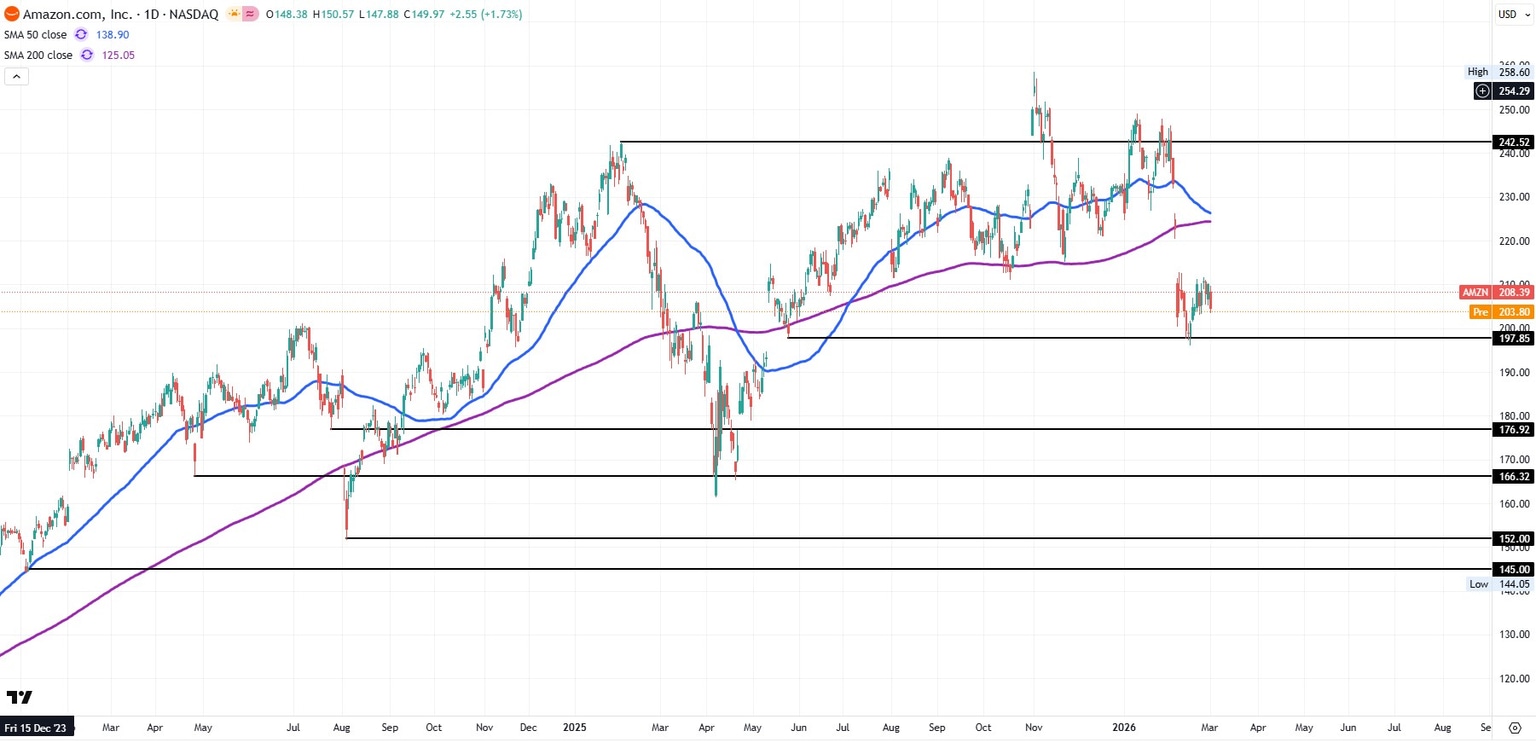Select the NASDAQ exchange label
The width and height of the screenshot is (1536, 743).
[192, 14]
